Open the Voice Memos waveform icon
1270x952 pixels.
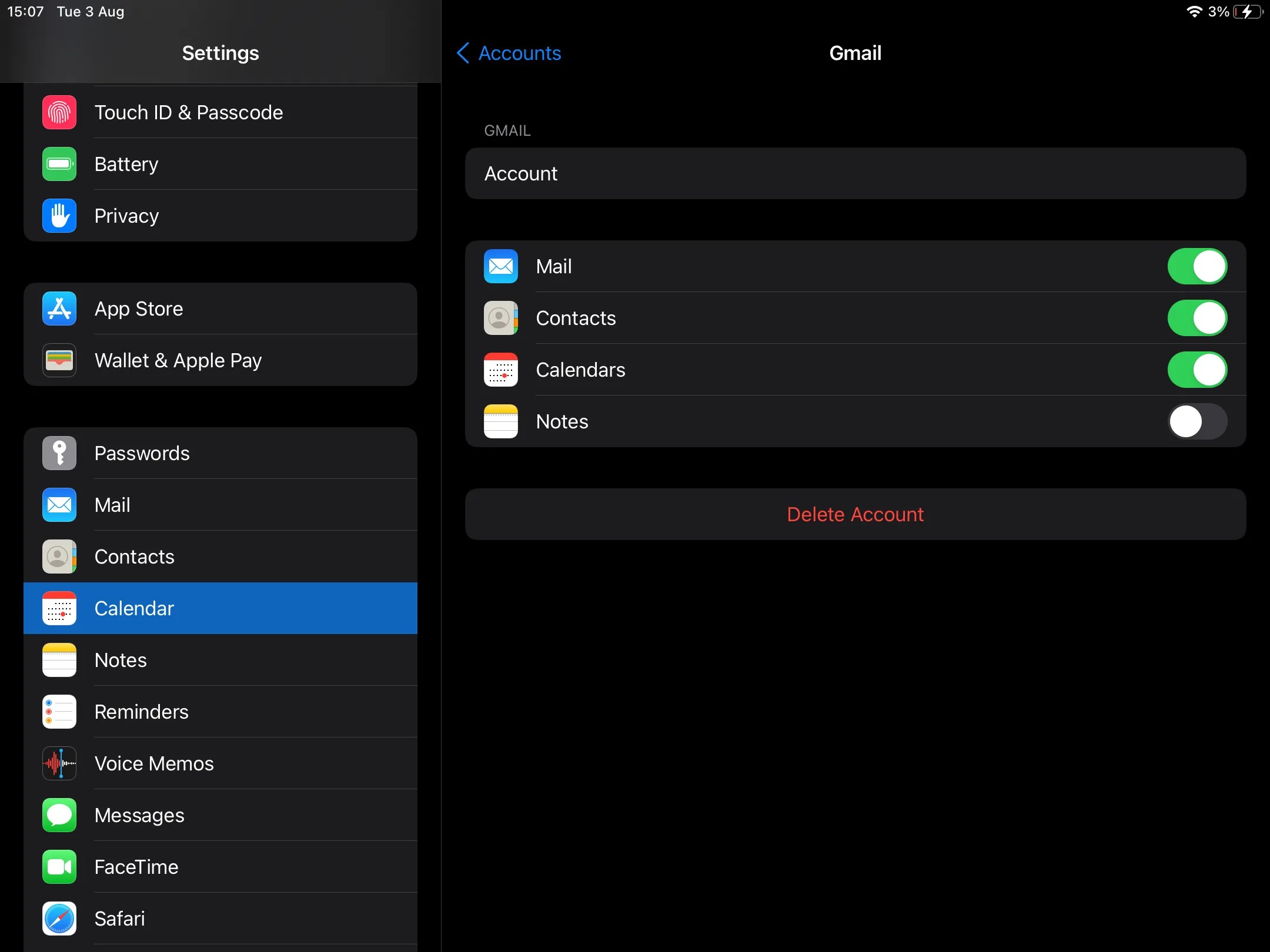[x=59, y=763]
